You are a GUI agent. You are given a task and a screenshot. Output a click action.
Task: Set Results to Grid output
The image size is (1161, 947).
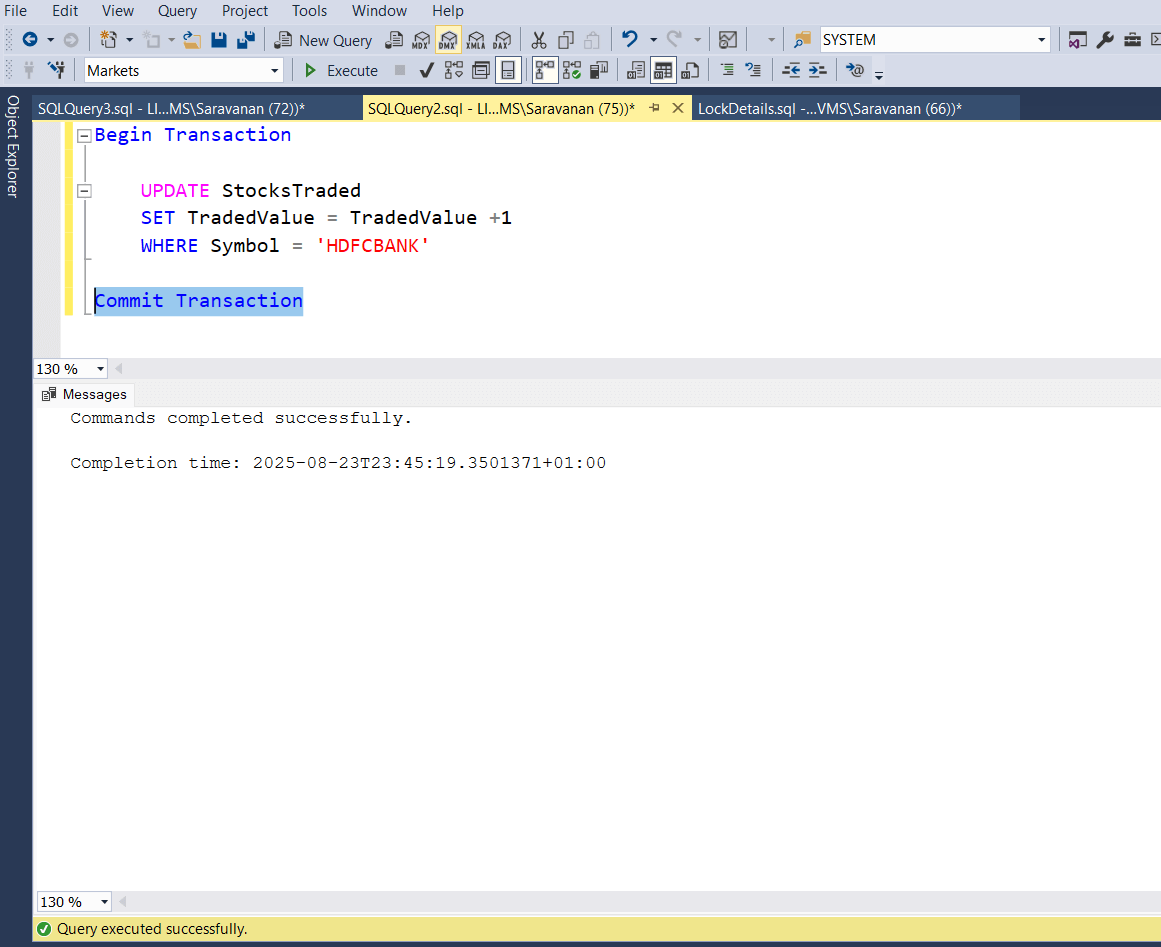click(x=663, y=70)
